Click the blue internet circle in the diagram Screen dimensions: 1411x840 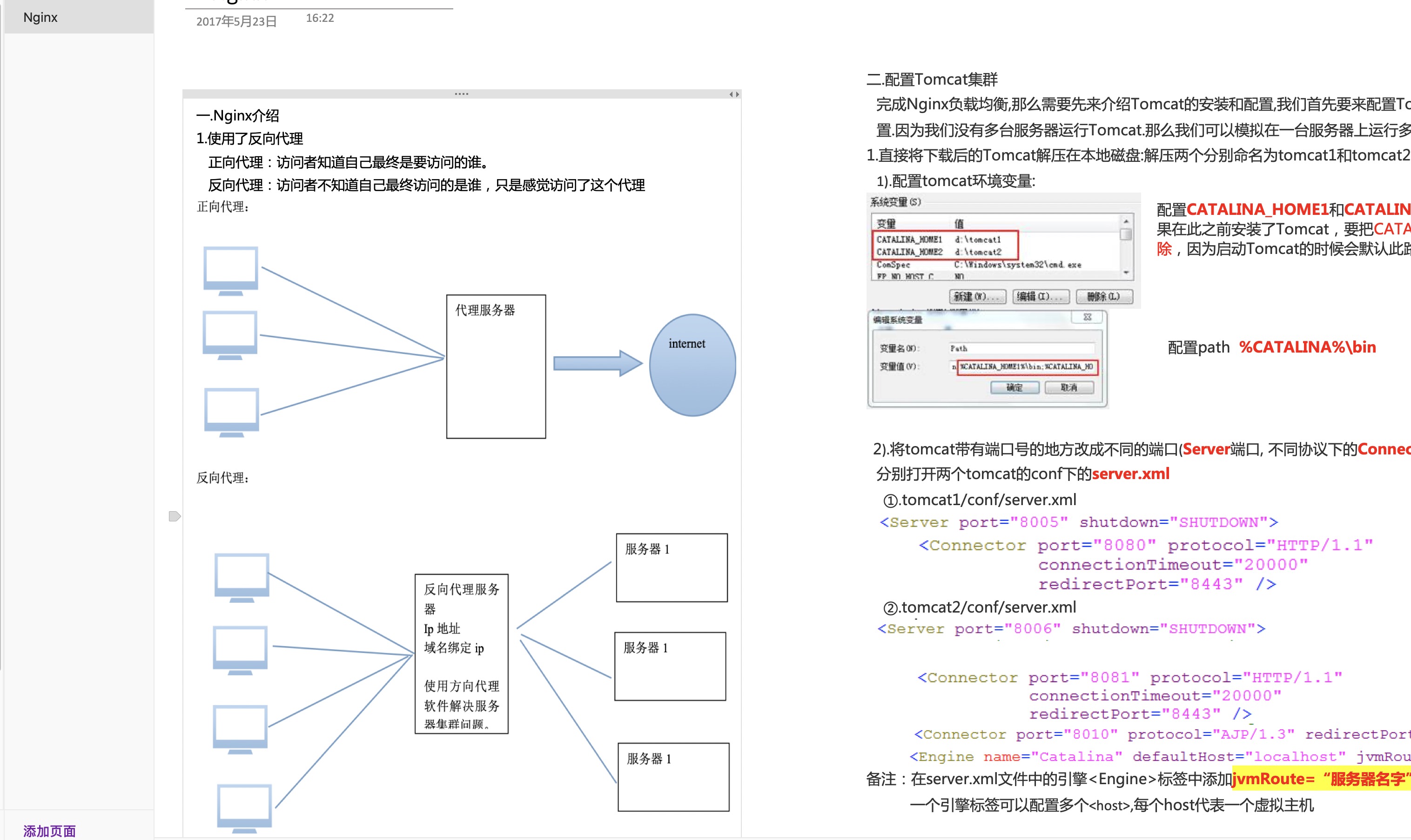(x=692, y=365)
